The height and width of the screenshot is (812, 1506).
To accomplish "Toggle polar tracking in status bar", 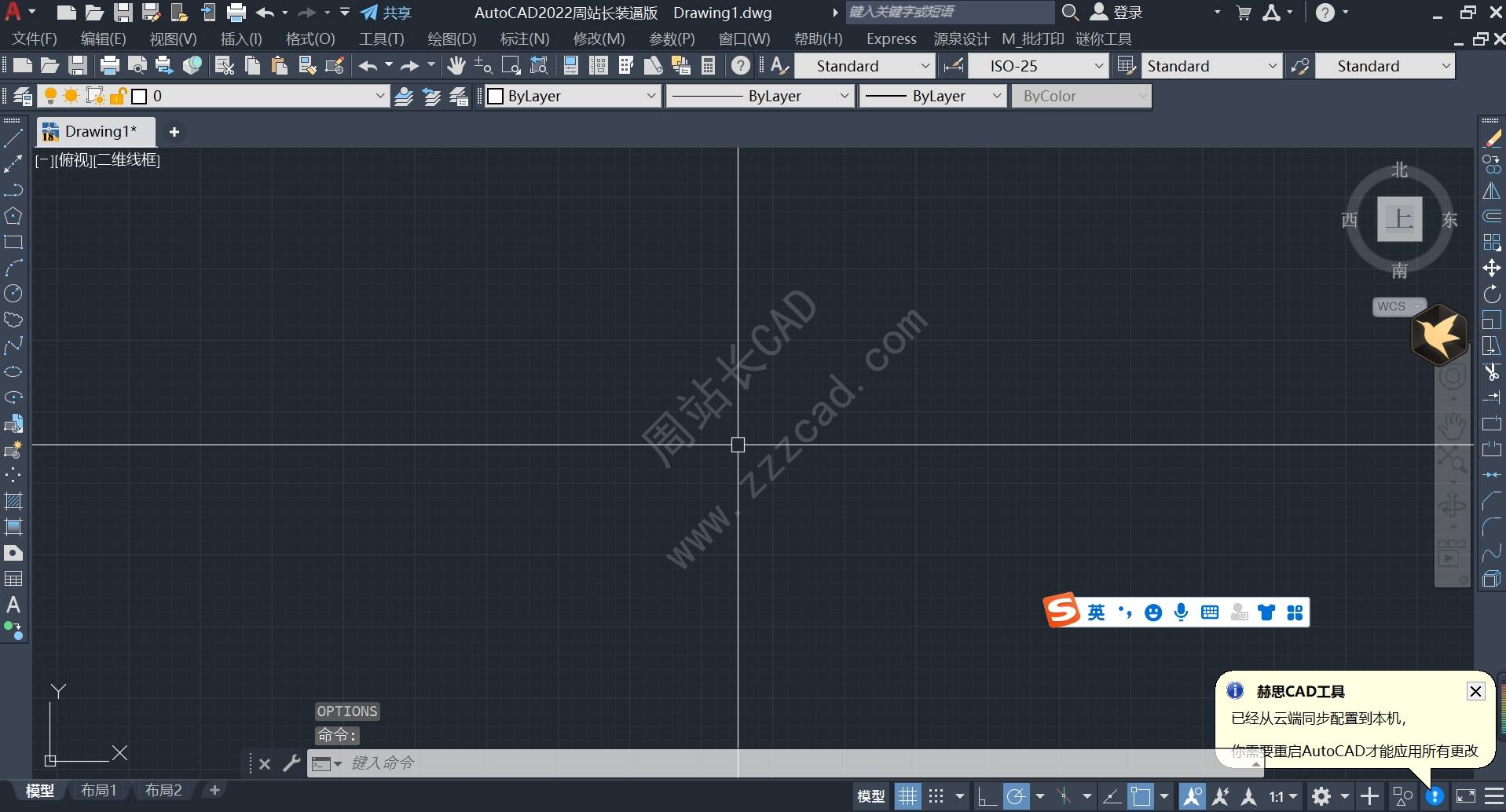I will coord(1016,796).
